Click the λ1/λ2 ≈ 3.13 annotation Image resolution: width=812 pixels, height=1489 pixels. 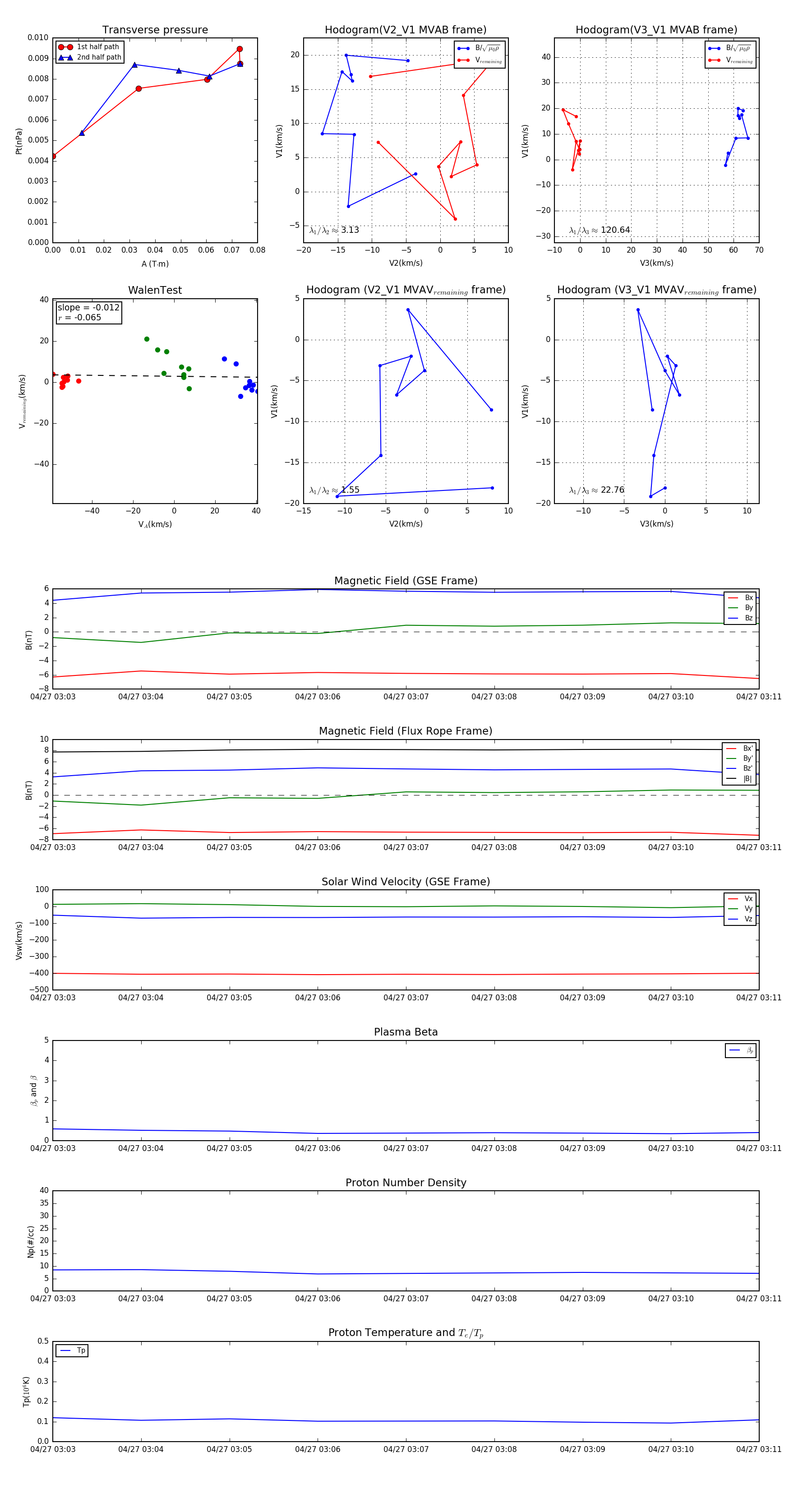click(x=334, y=230)
